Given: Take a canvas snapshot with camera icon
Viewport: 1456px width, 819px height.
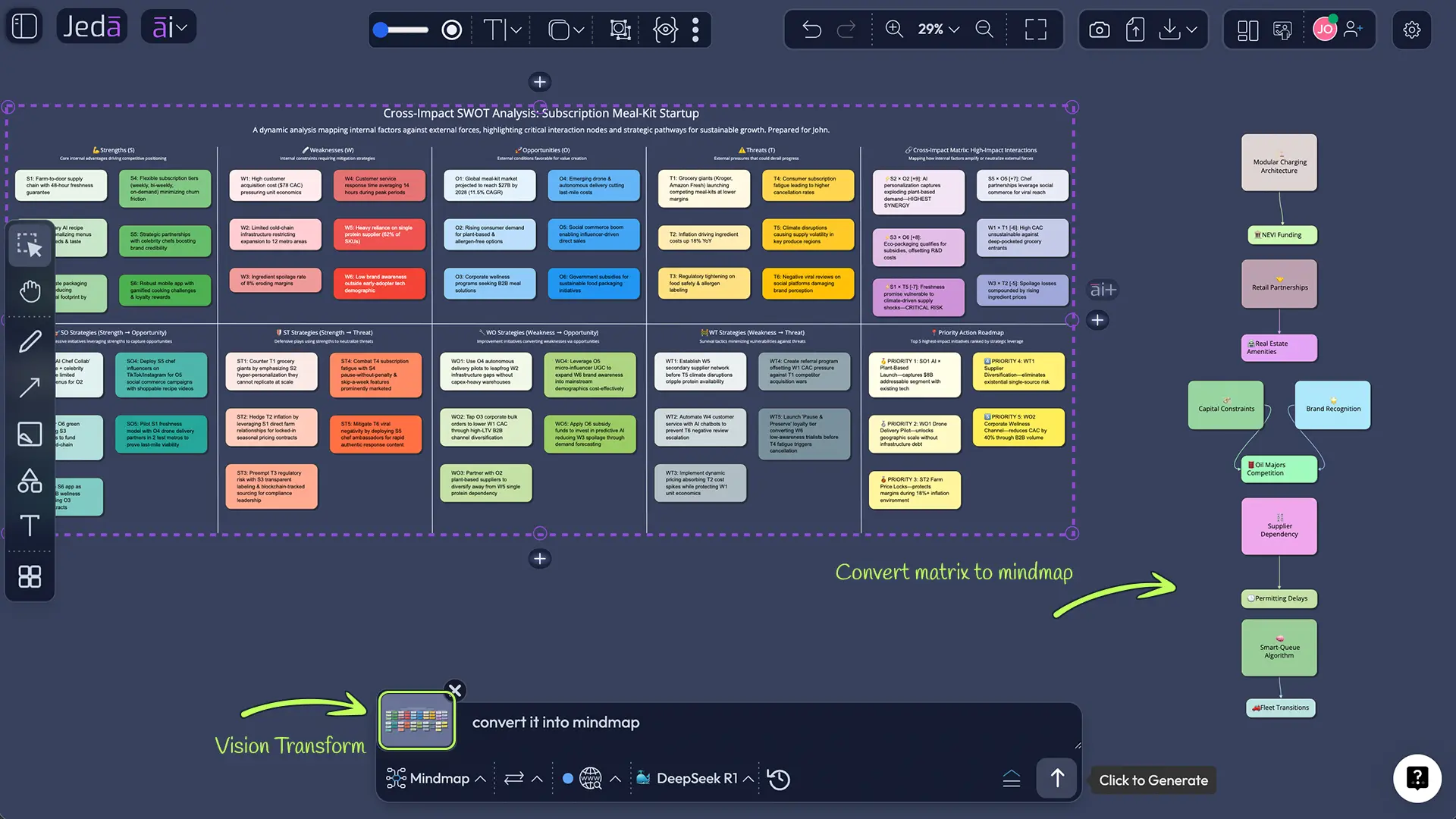Looking at the screenshot, I should (1099, 30).
